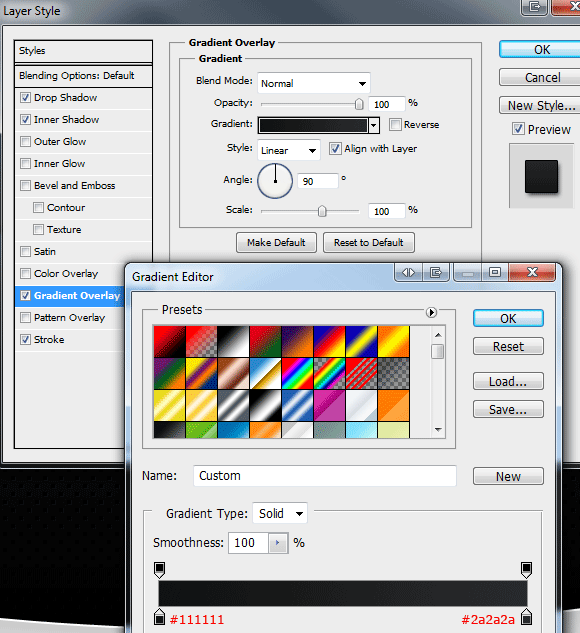Select the black-to-white gradient preset

click(x=233, y=342)
